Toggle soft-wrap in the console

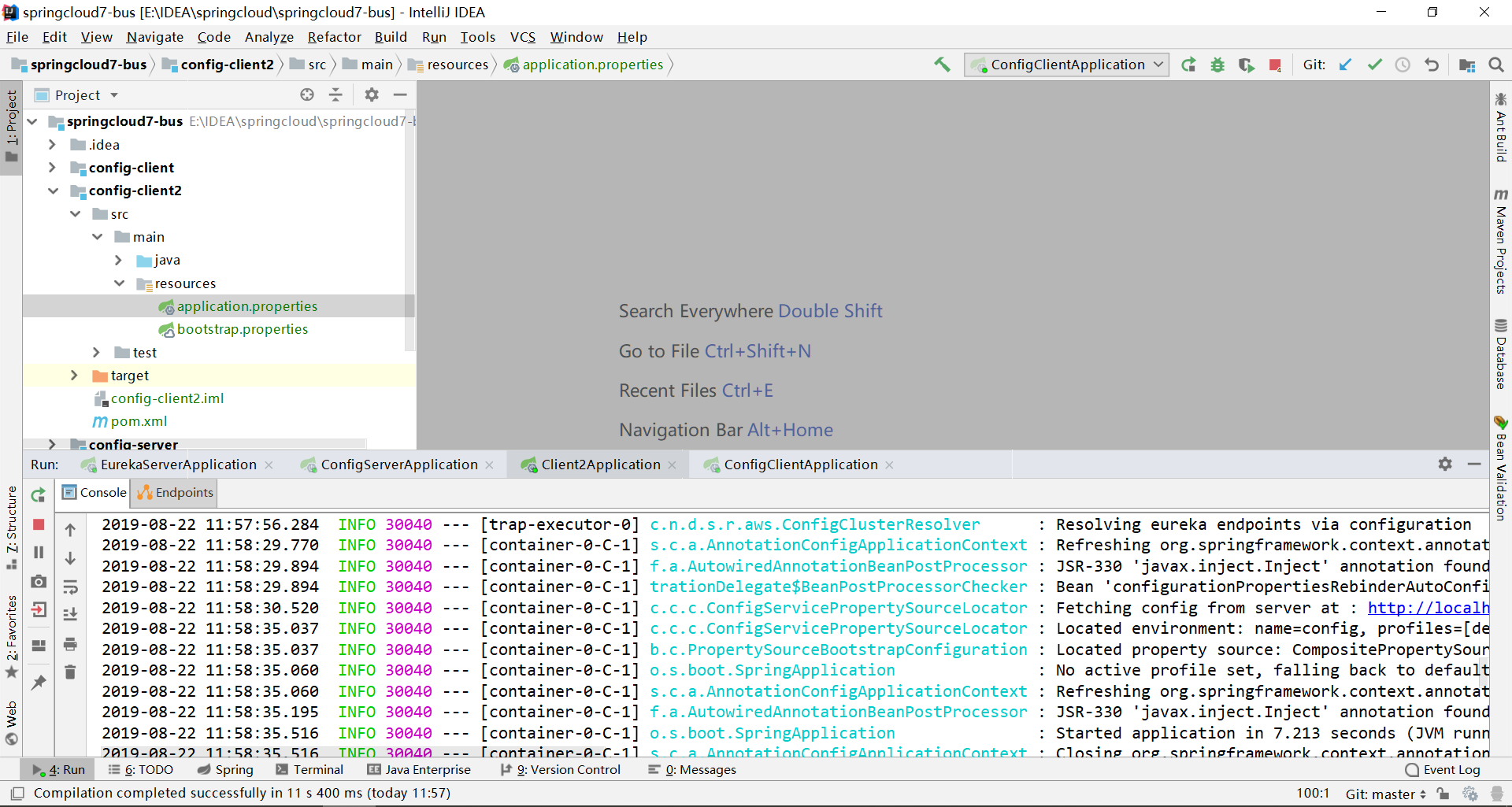(x=70, y=587)
